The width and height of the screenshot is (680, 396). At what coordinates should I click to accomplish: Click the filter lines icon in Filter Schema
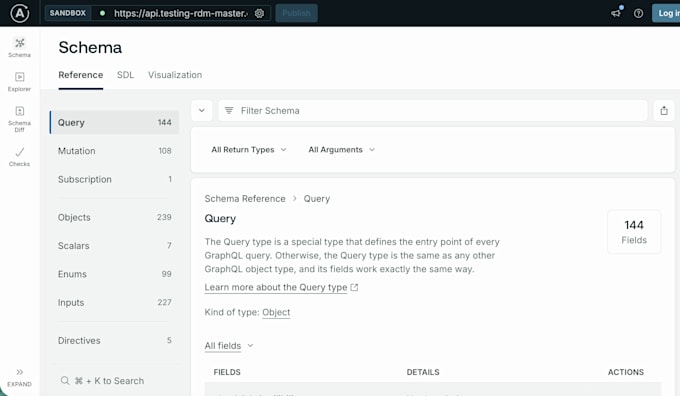(x=229, y=111)
